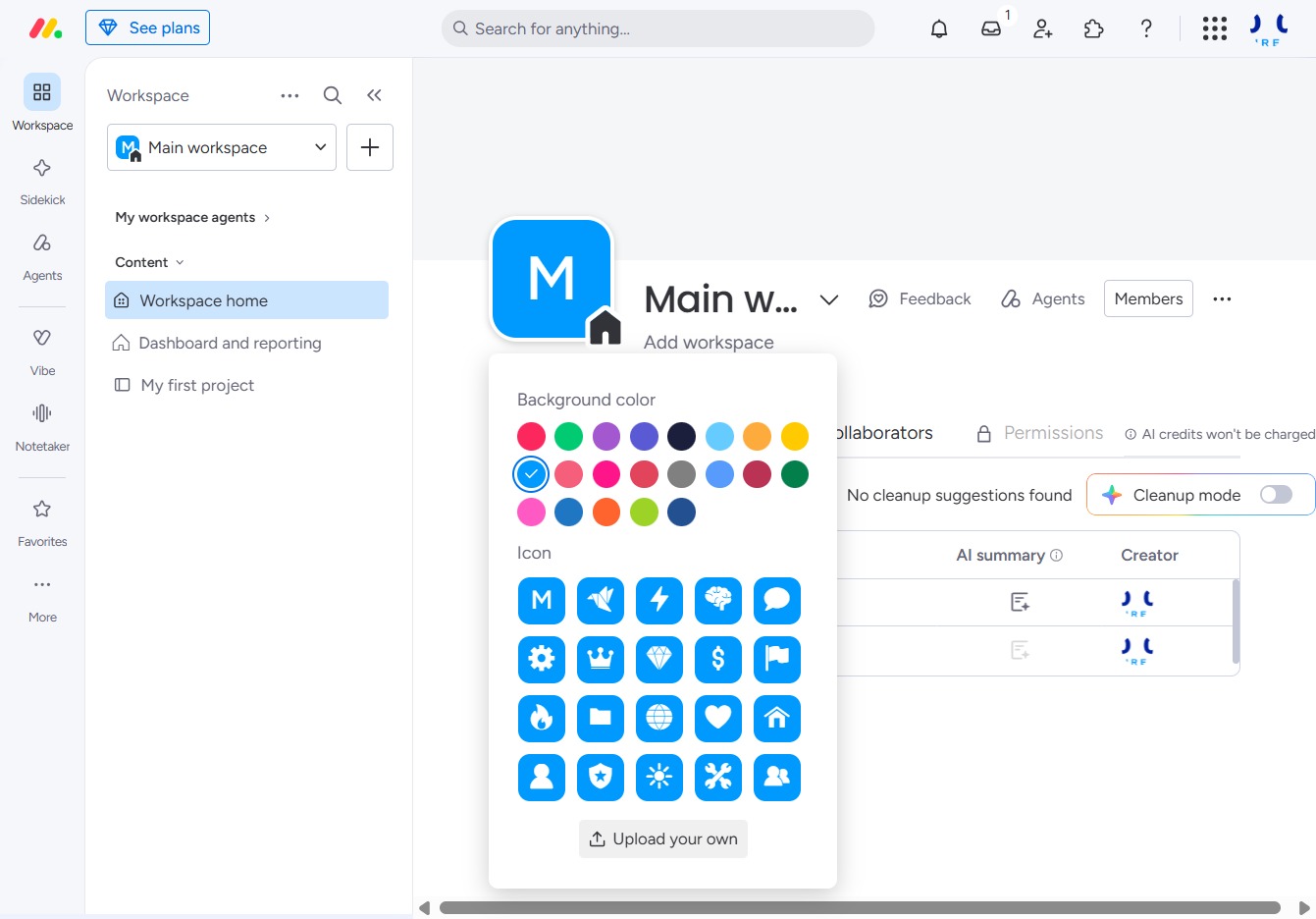1316x919 pixels.
Task: Select the crown workspace icon
Action: (x=601, y=659)
